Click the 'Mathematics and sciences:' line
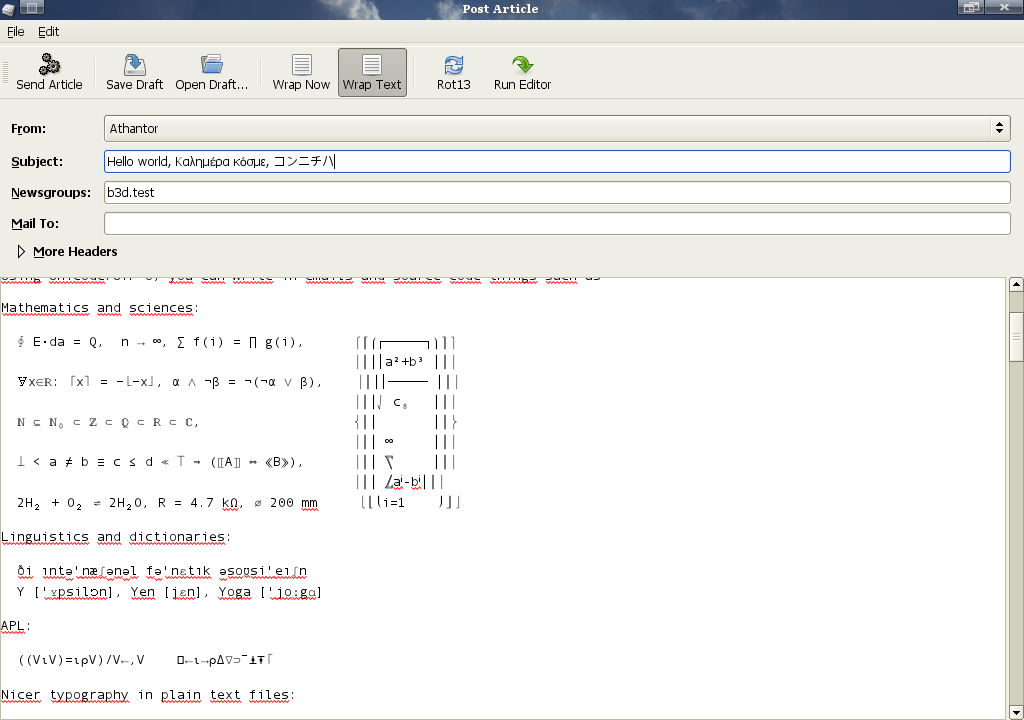 pos(100,308)
